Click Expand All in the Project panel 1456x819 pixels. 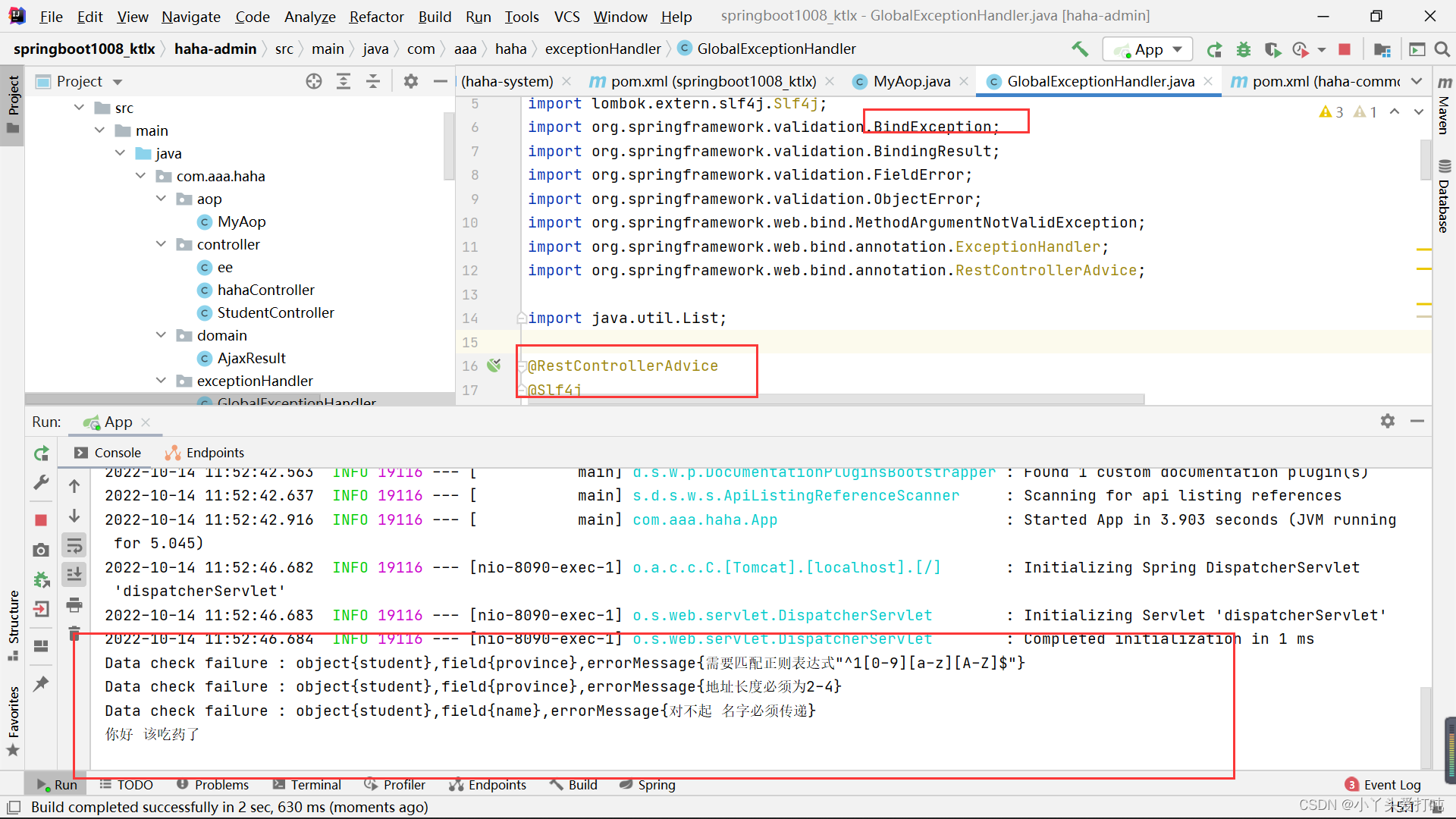pos(344,81)
